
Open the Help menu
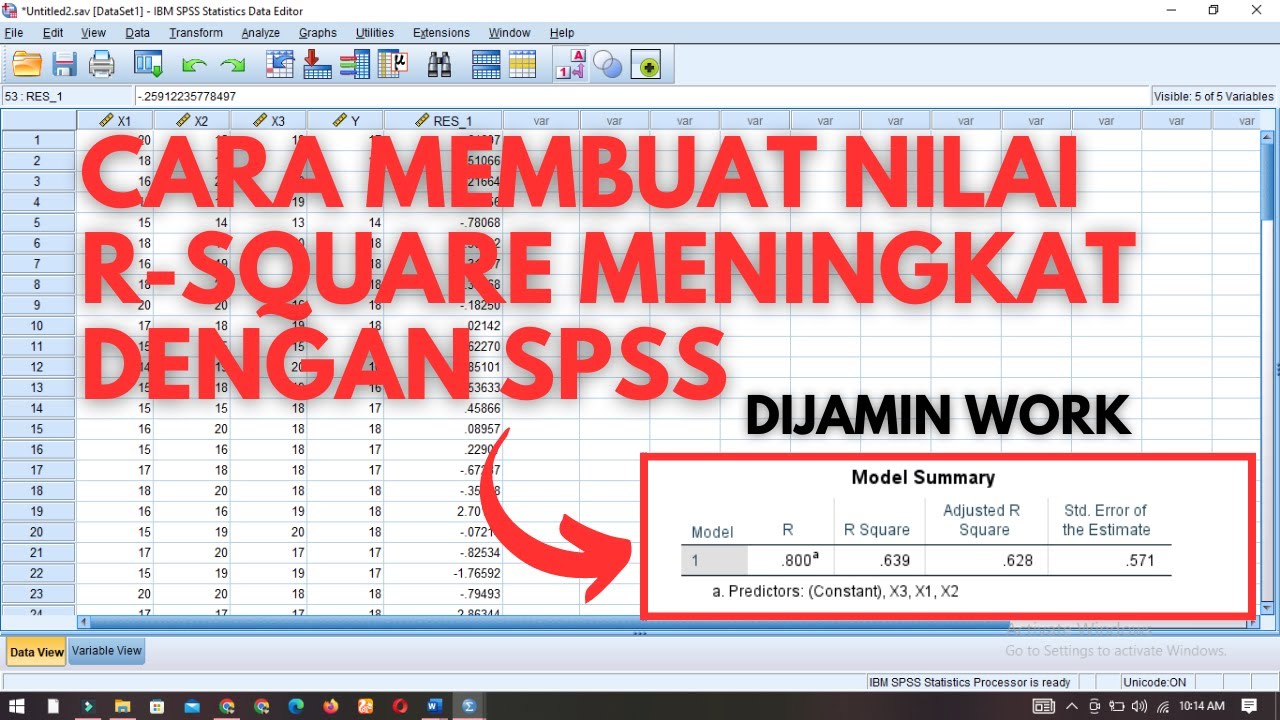click(562, 33)
